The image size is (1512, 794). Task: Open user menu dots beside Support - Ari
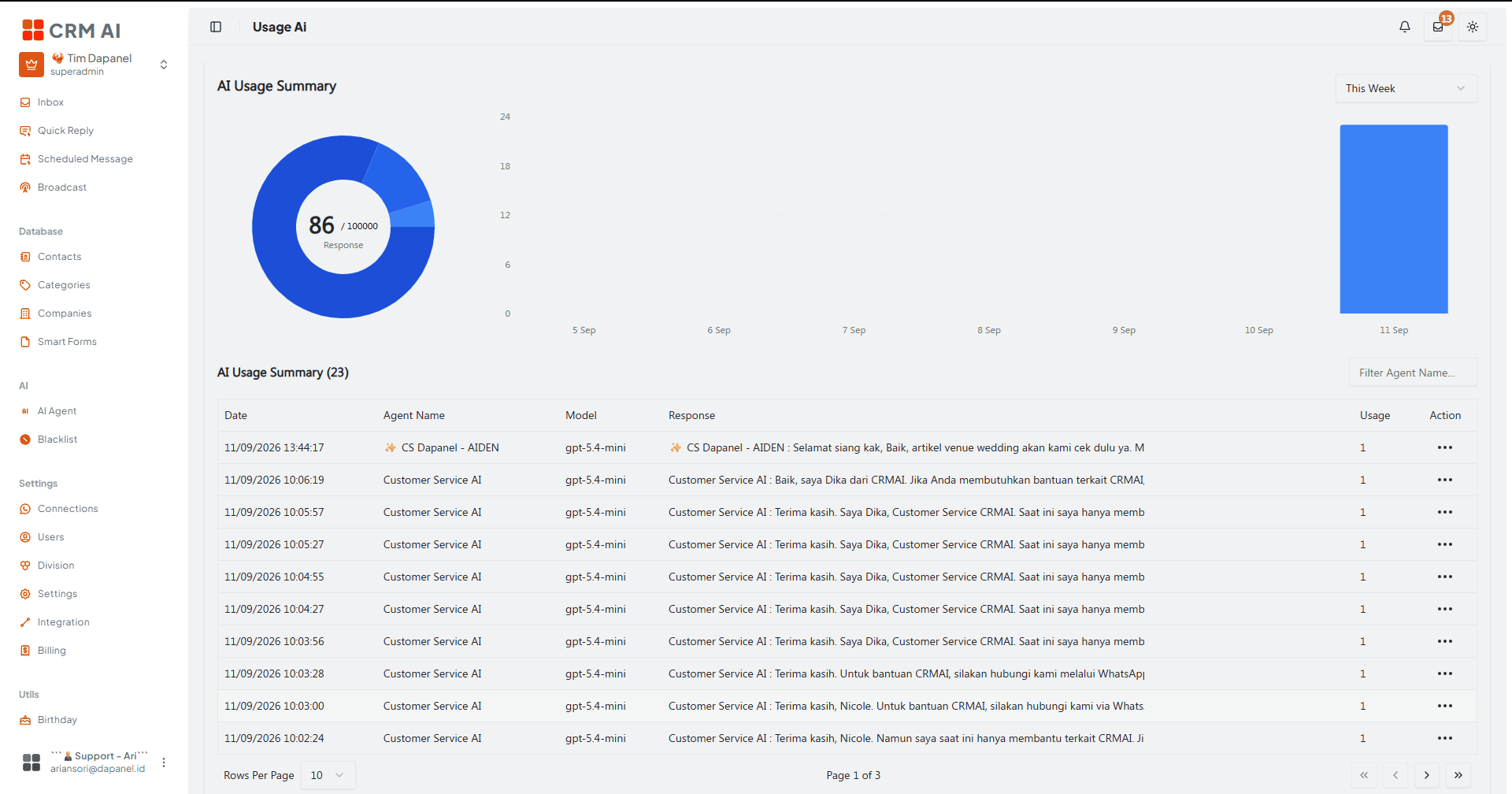click(x=164, y=762)
